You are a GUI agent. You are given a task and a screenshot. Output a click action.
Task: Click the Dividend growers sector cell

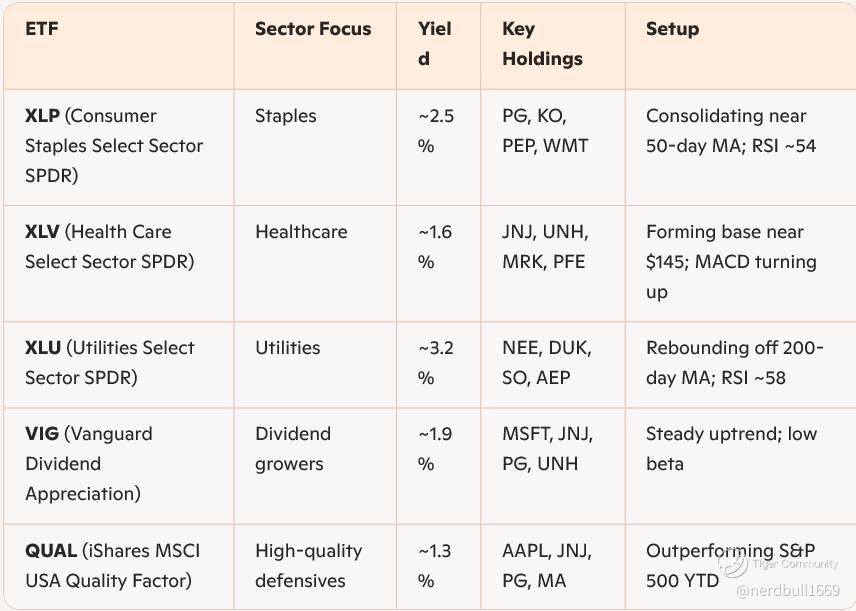coord(293,449)
